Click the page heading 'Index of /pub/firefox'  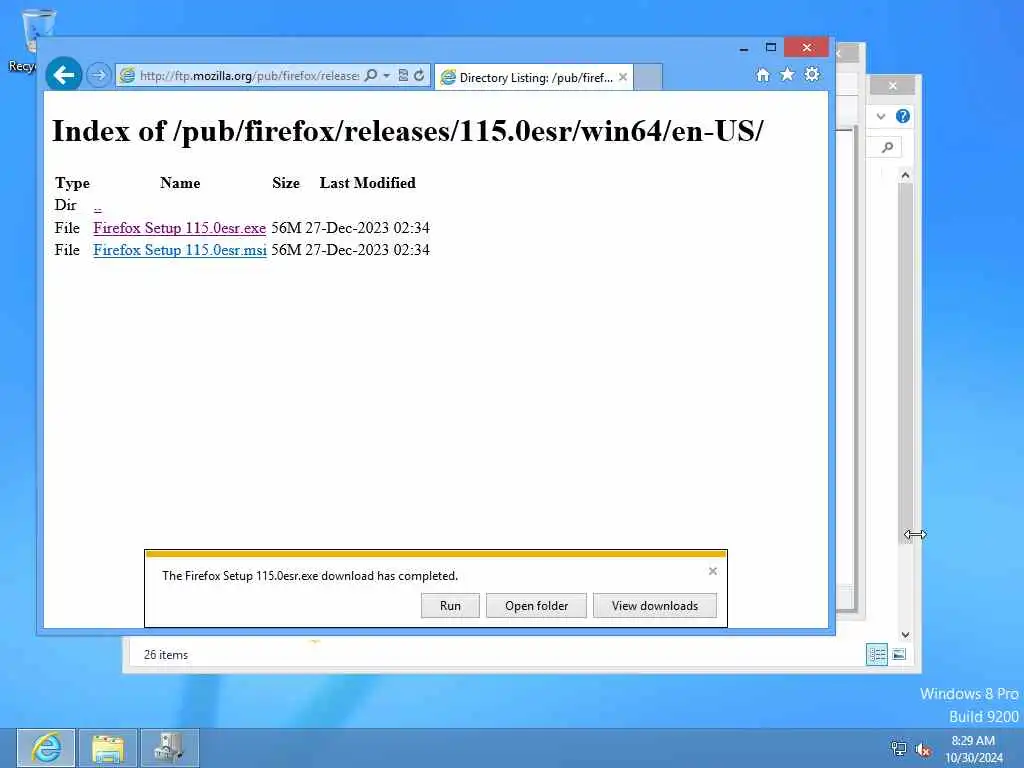coord(408,131)
